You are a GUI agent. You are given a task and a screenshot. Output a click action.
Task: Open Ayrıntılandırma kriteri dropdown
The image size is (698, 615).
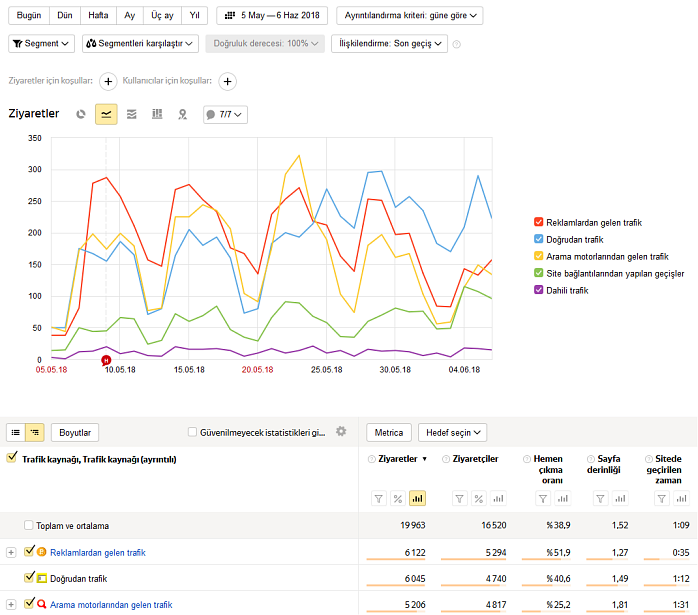(x=410, y=16)
